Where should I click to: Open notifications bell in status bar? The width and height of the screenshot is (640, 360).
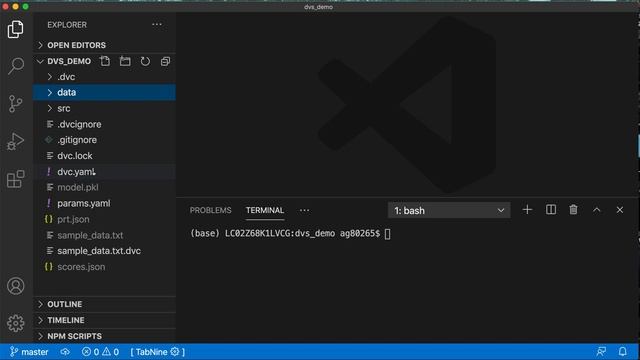[622, 351]
